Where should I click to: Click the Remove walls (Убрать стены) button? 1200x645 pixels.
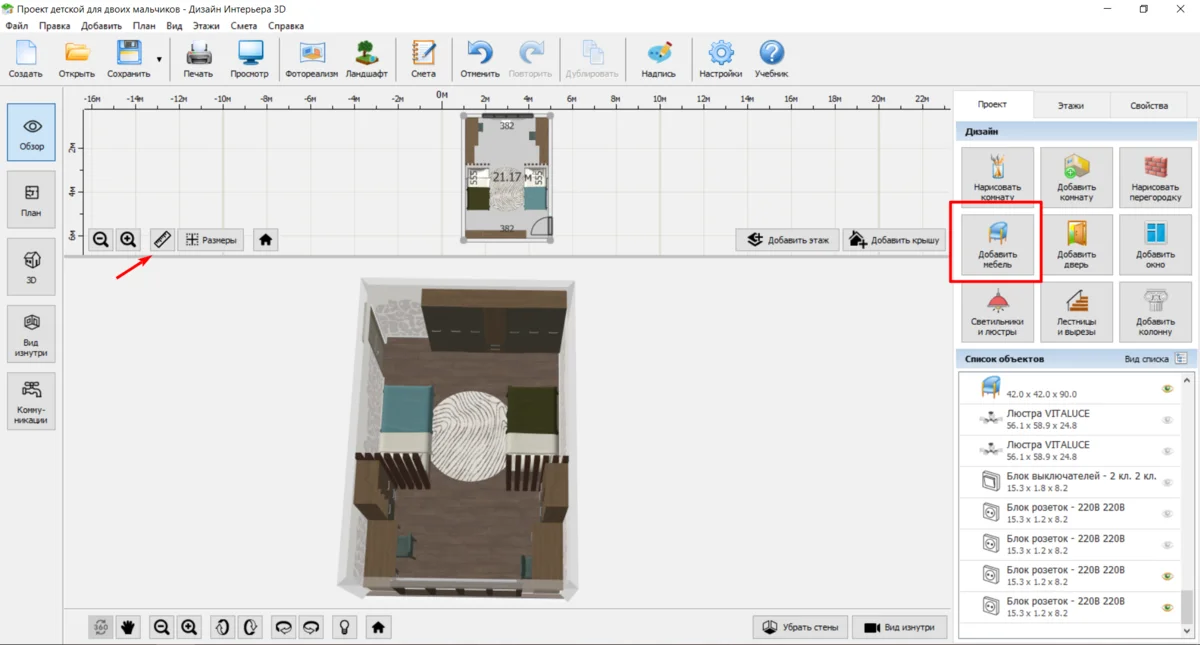[x=801, y=627]
